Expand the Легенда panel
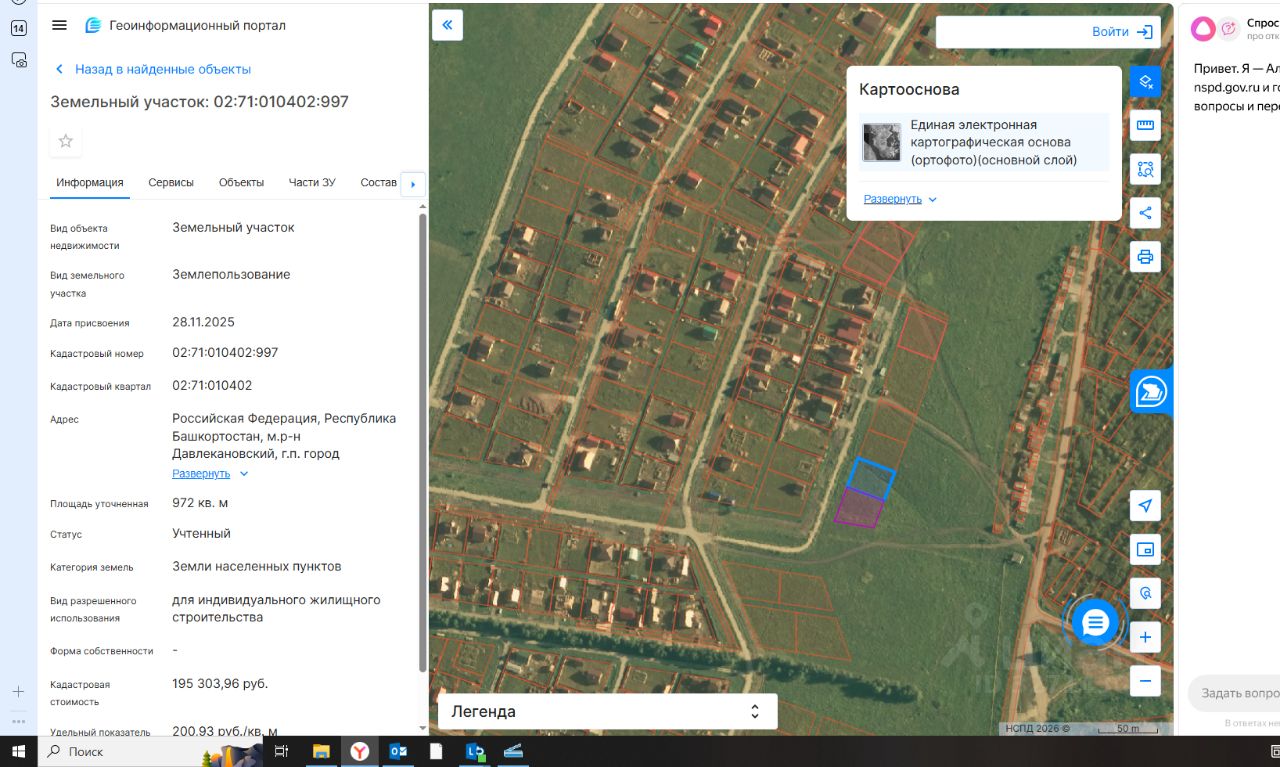This screenshot has width=1280, height=767. pos(607,712)
